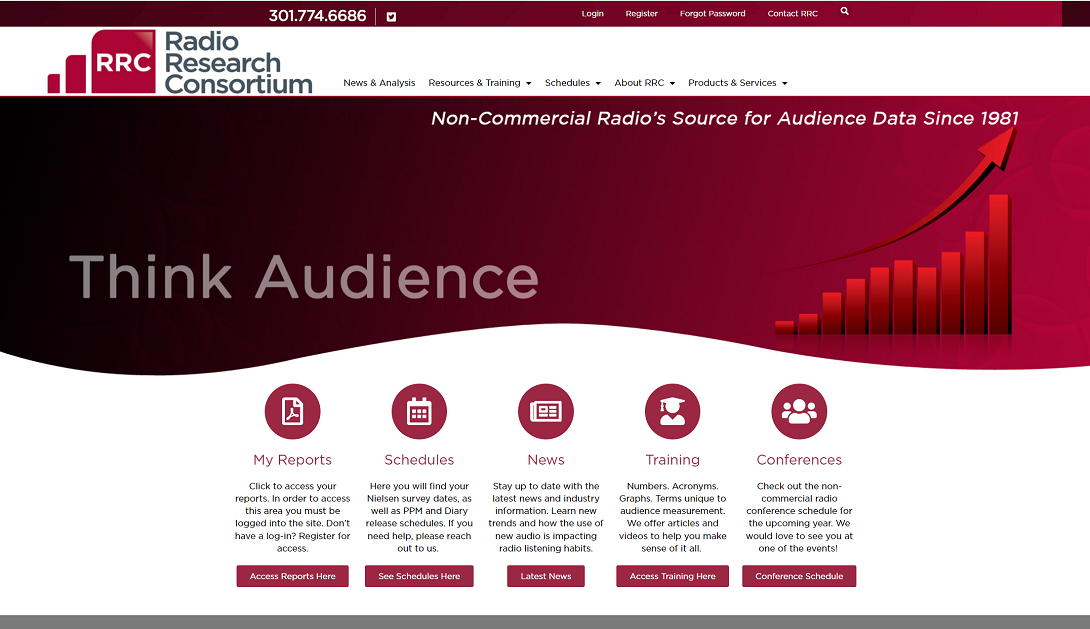1090x629 pixels.
Task: Click the Conferences people icon
Action: pos(799,411)
